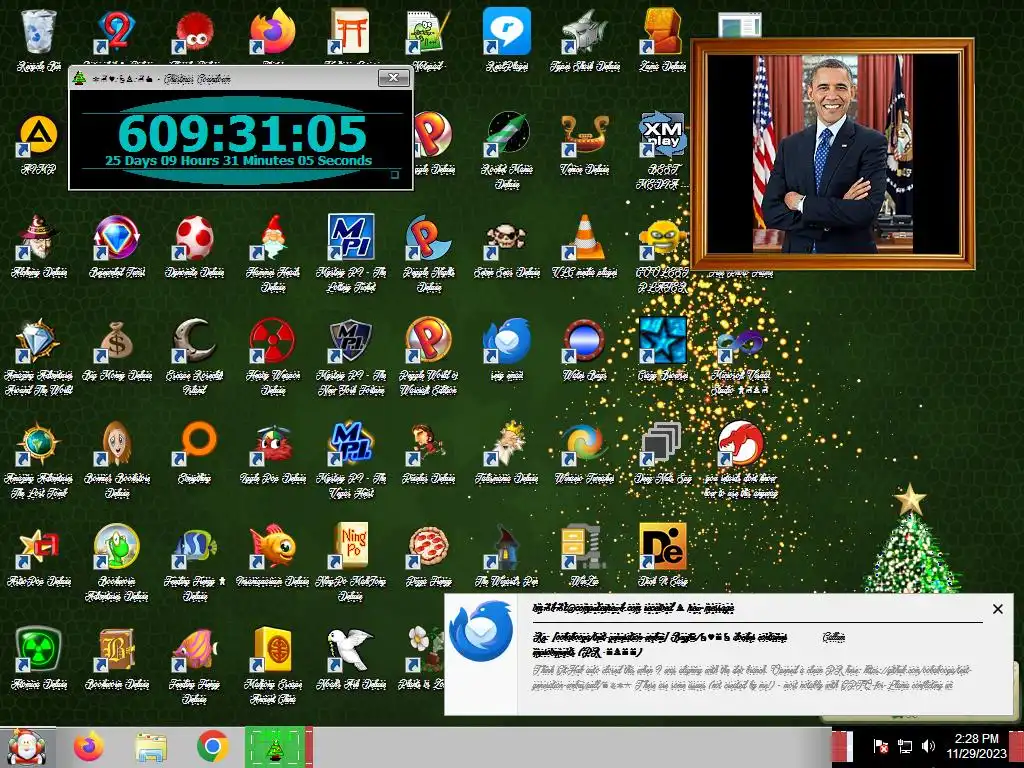Open the Notepad++ desktop shortcut
This screenshot has width=1024, height=768.
tap(428, 31)
